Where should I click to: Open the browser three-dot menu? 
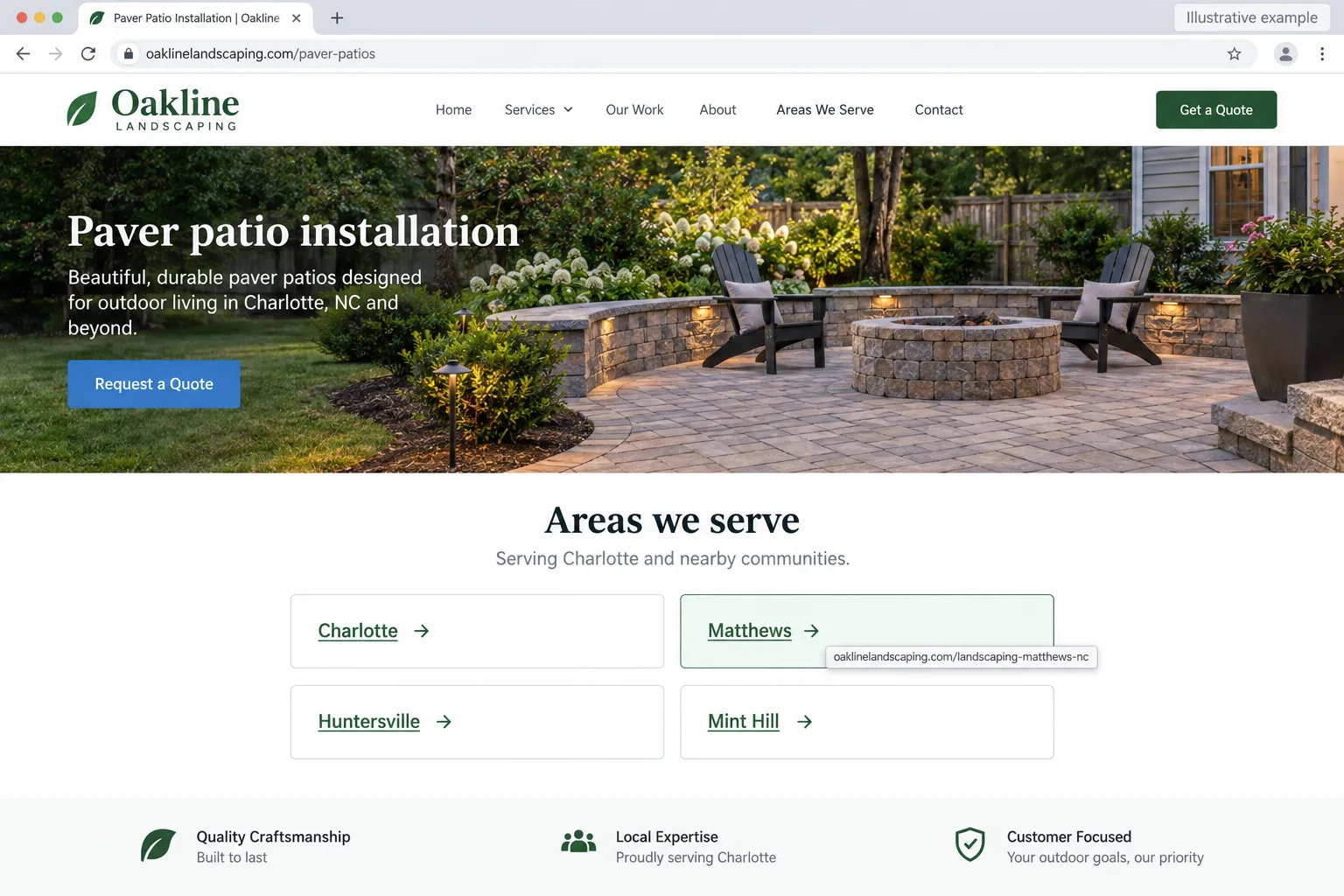pyautogui.click(x=1322, y=54)
